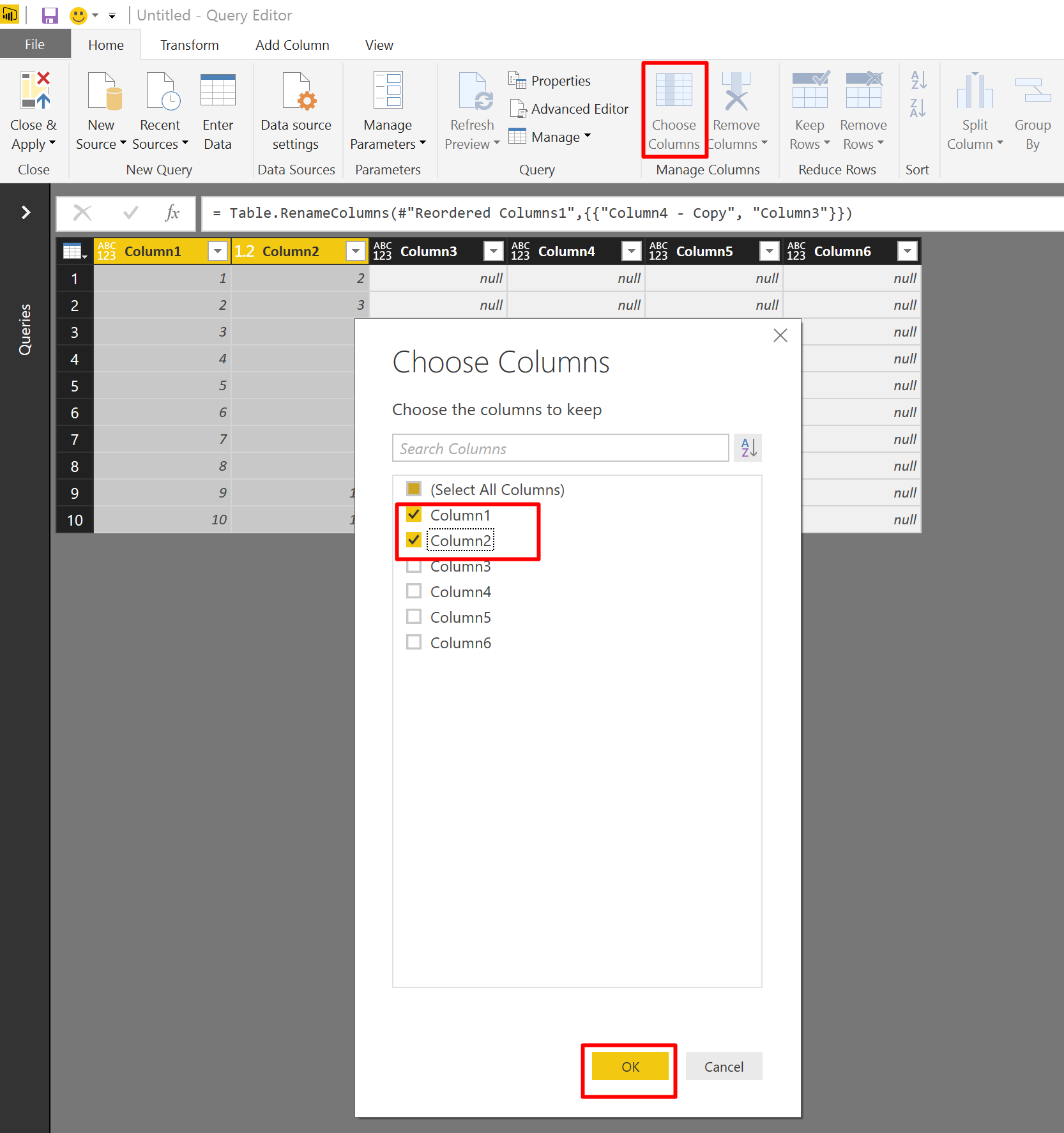This screenshot has width=1064, height=1133.
Task: Click the Keep Rows icon
Action: coord(810,89)
